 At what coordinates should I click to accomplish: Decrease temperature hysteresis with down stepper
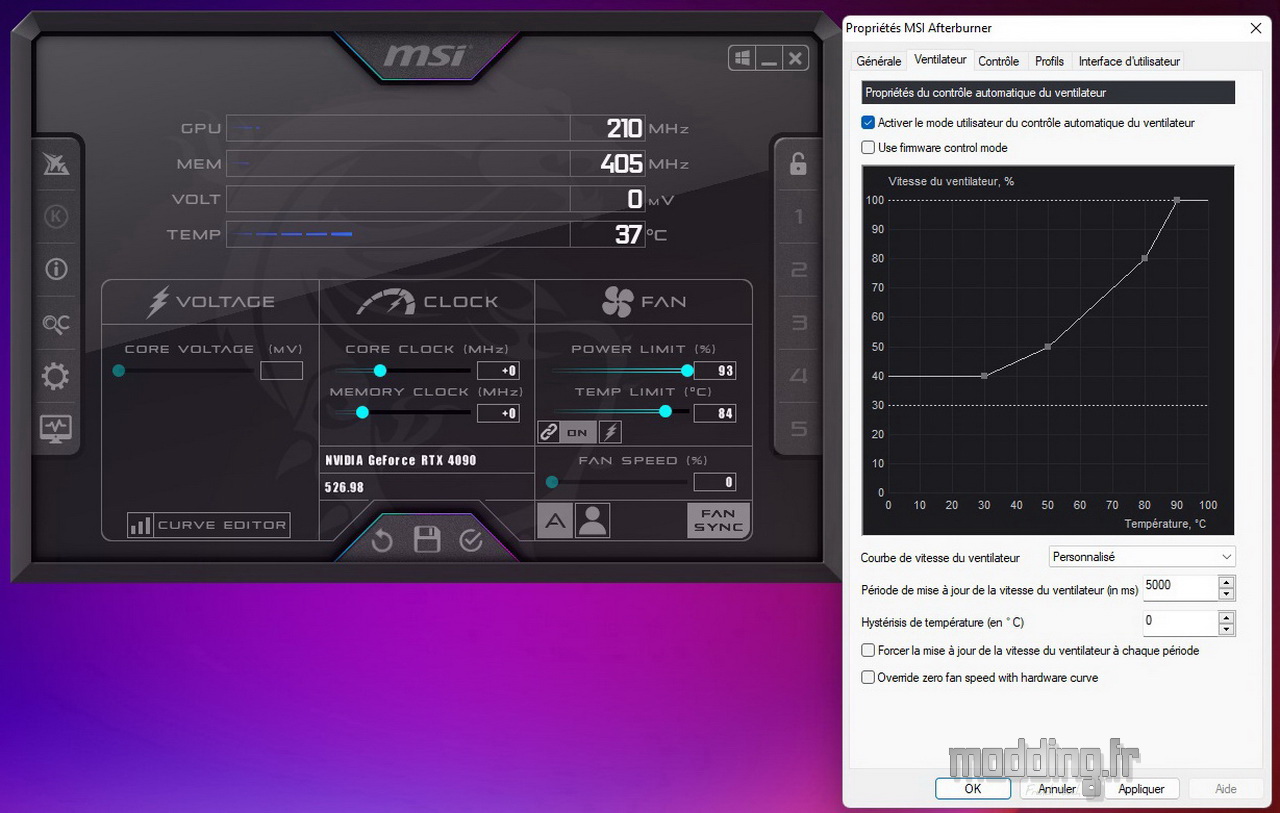pyautogui.click(x=1227, y=629)
